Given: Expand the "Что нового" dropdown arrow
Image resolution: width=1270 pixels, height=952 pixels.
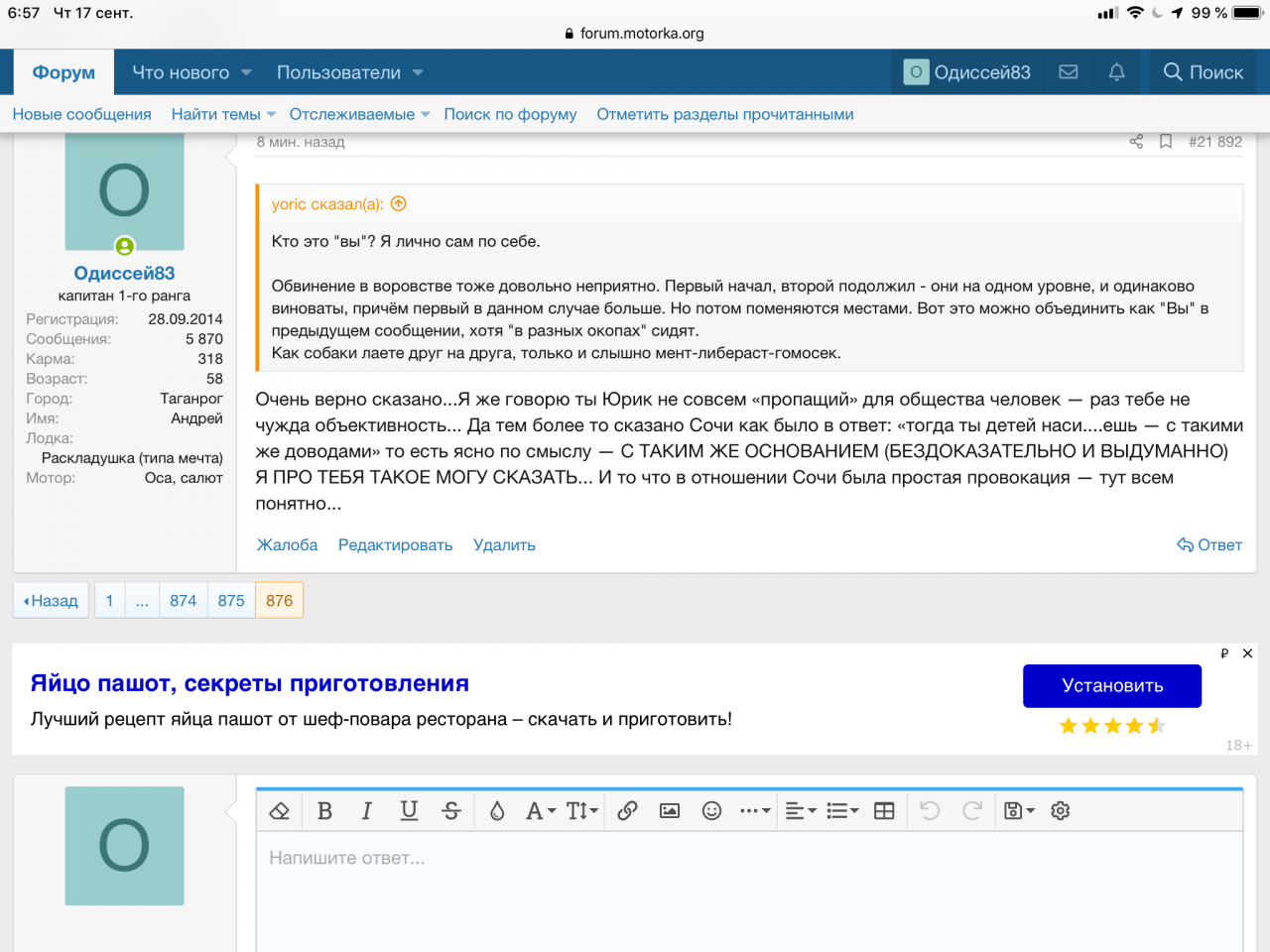Looking at the screenshot, I should point(247,72).
